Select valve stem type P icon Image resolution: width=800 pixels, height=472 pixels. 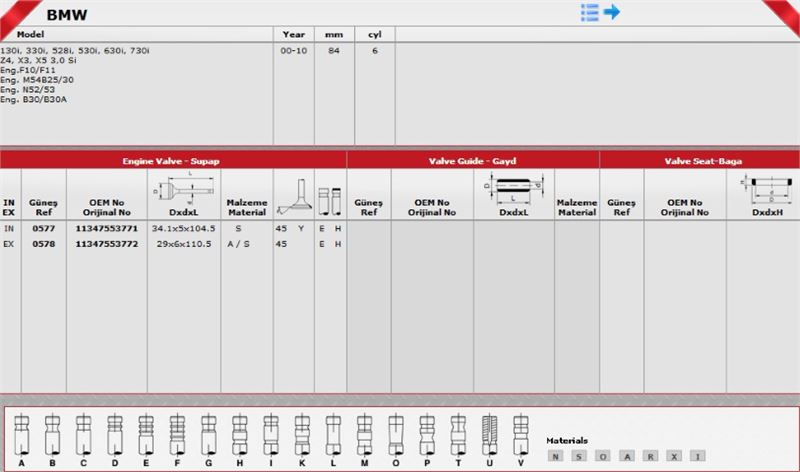(x=427, y=435)
